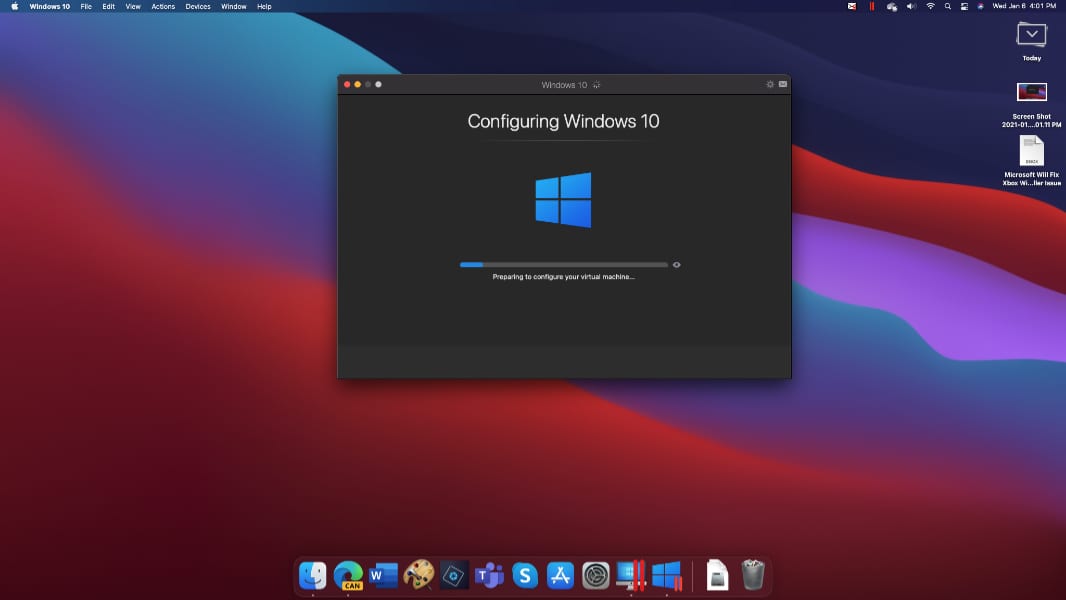
Task: Open the Actions menu
Action: 163,6
